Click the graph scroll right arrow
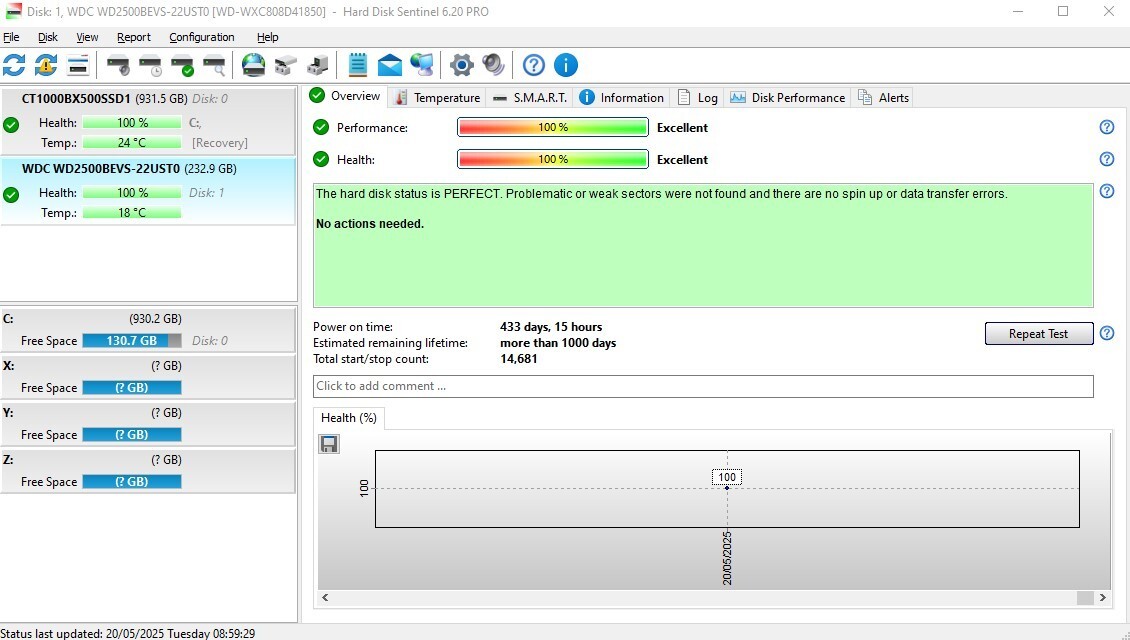 (x=1103, y=597)
